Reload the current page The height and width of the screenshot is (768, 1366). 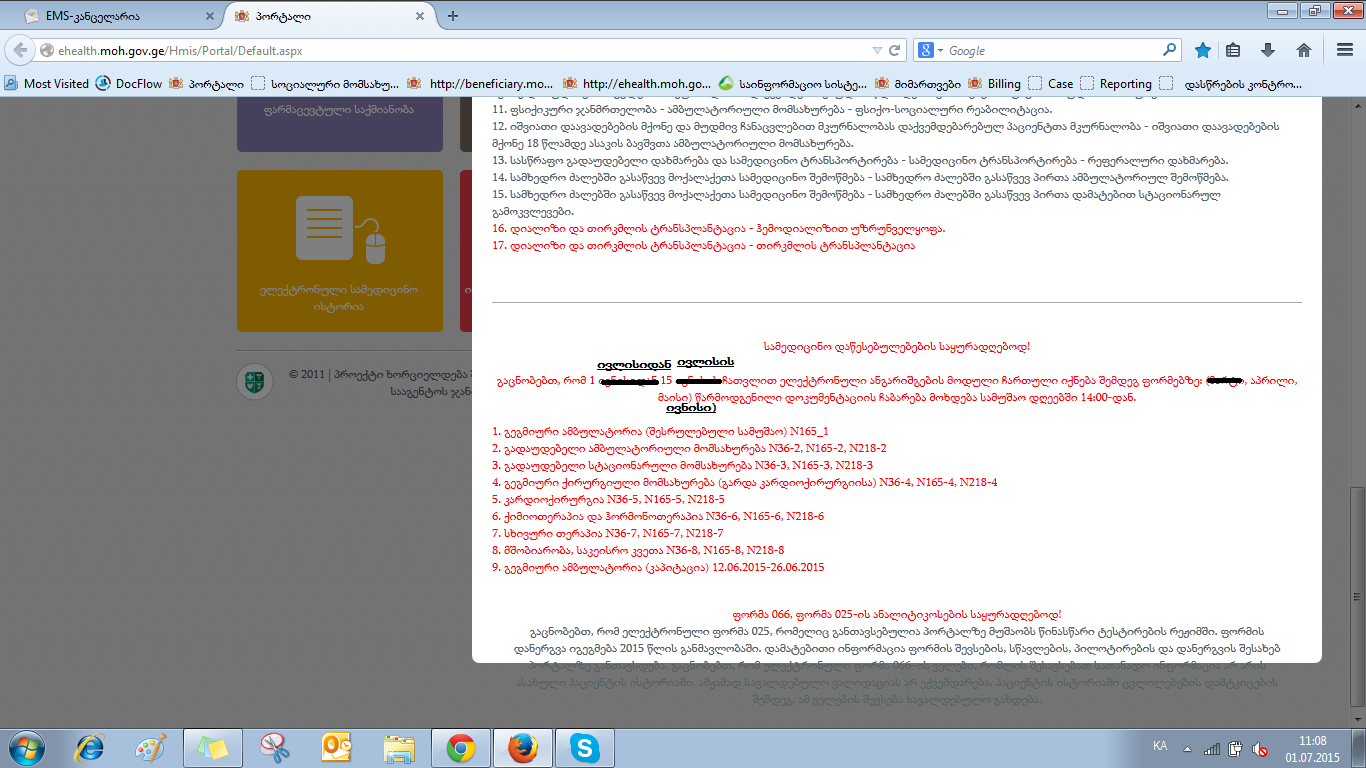(x=894, y=50)
